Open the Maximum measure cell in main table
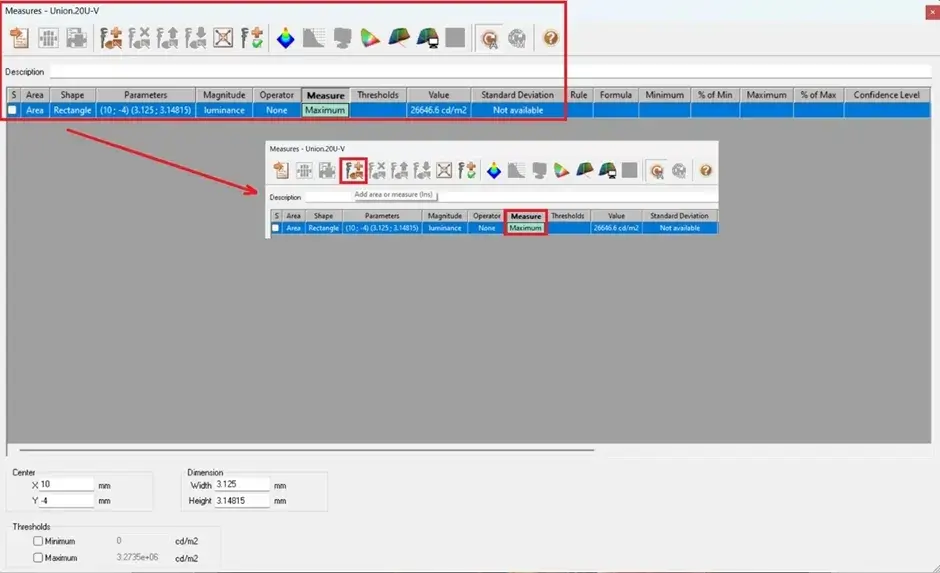 (325, 110)
